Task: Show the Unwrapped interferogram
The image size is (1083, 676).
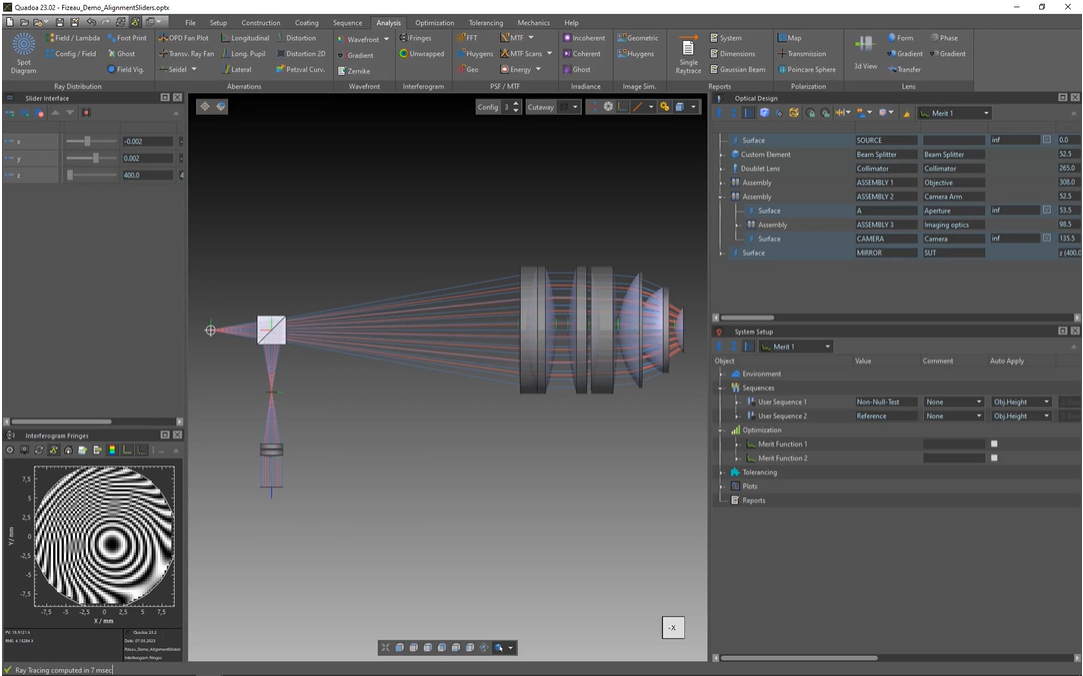Action: coord(425,54)
